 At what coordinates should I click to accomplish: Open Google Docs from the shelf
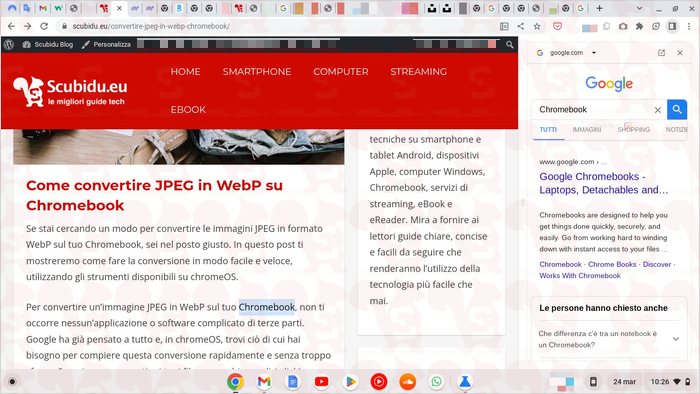click(x=293, y=382)
